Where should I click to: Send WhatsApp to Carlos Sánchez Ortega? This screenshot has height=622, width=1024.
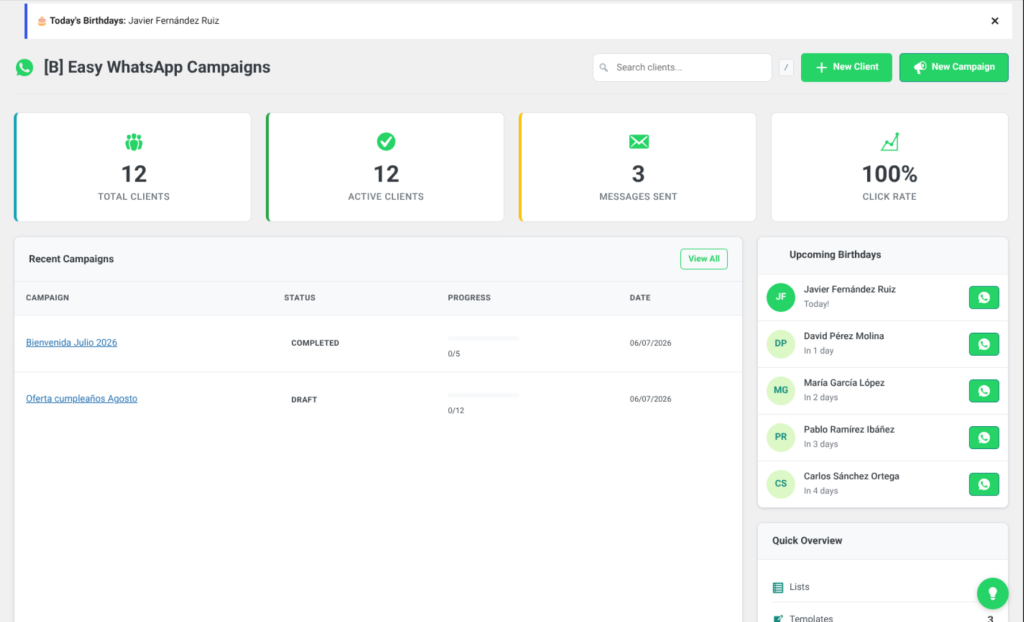[x=984, y=484]
